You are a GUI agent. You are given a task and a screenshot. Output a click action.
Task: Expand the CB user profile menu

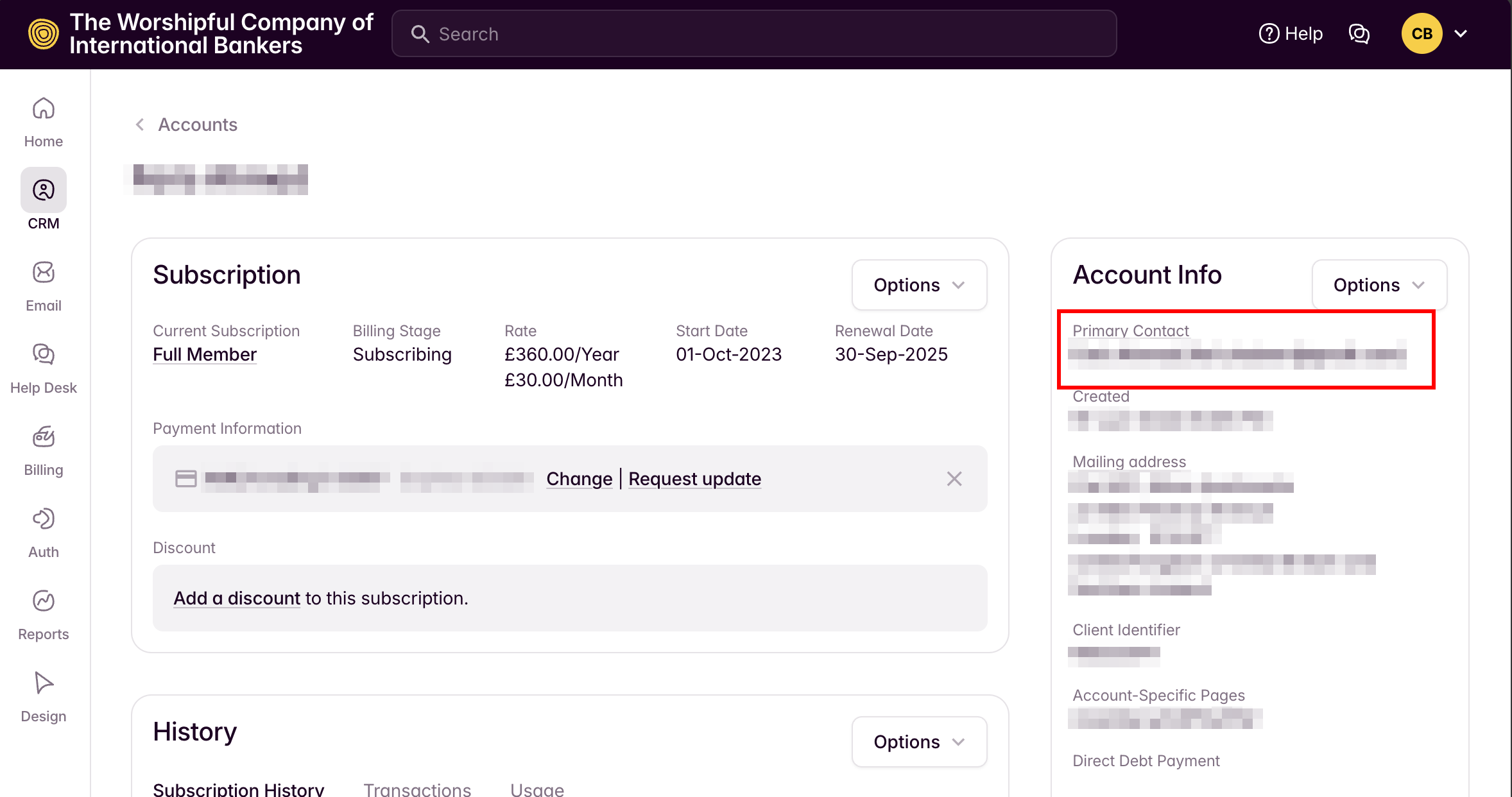tap(1435, 33)
